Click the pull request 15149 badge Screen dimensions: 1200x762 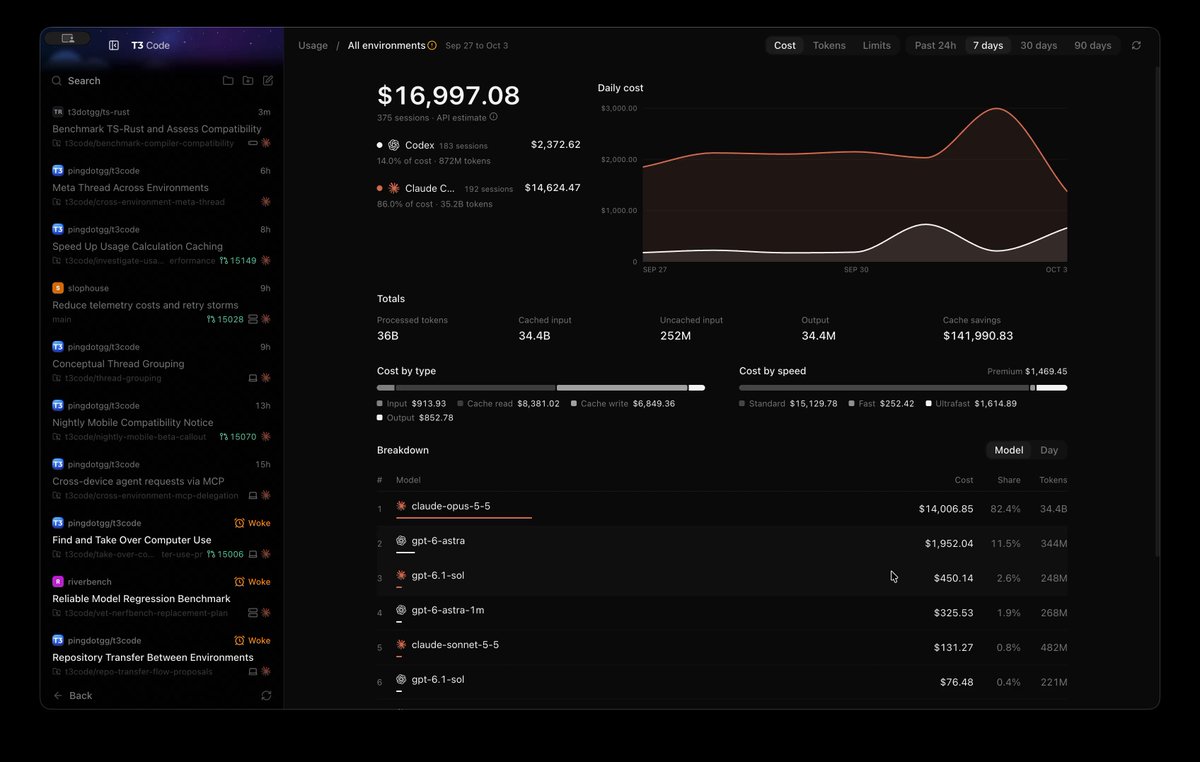coord(238,261)
